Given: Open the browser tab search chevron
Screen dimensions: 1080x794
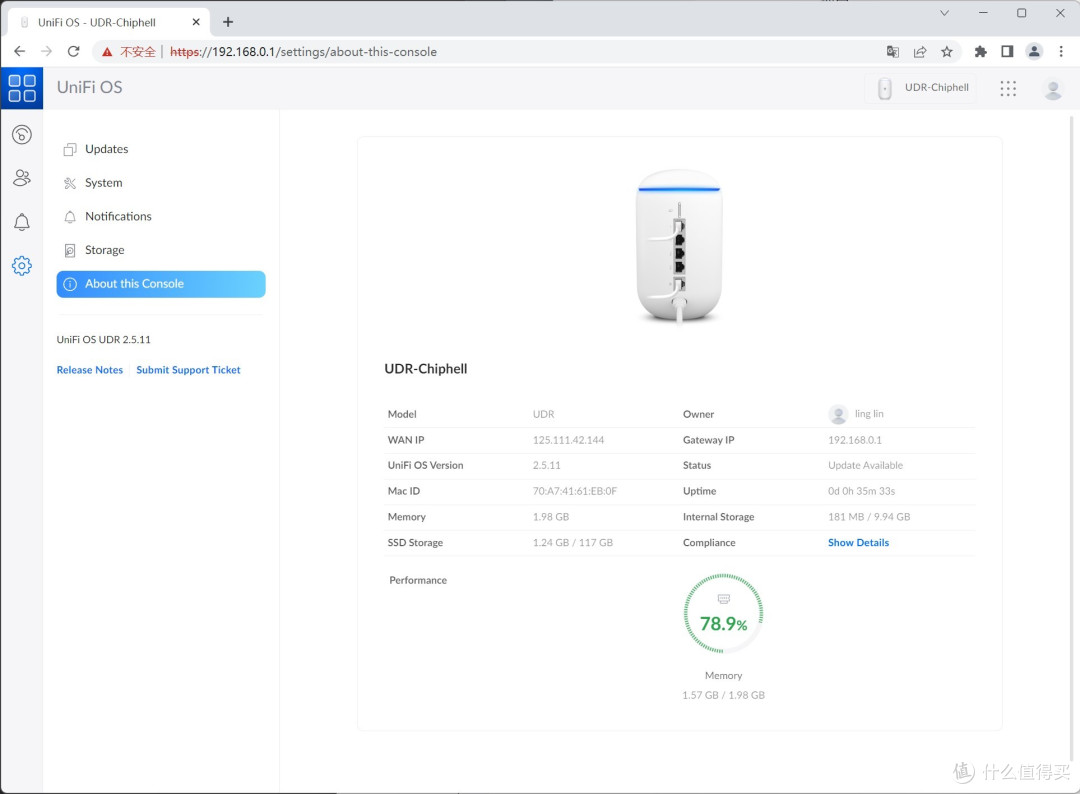Looking at the screenshot, I should [943, 13].
